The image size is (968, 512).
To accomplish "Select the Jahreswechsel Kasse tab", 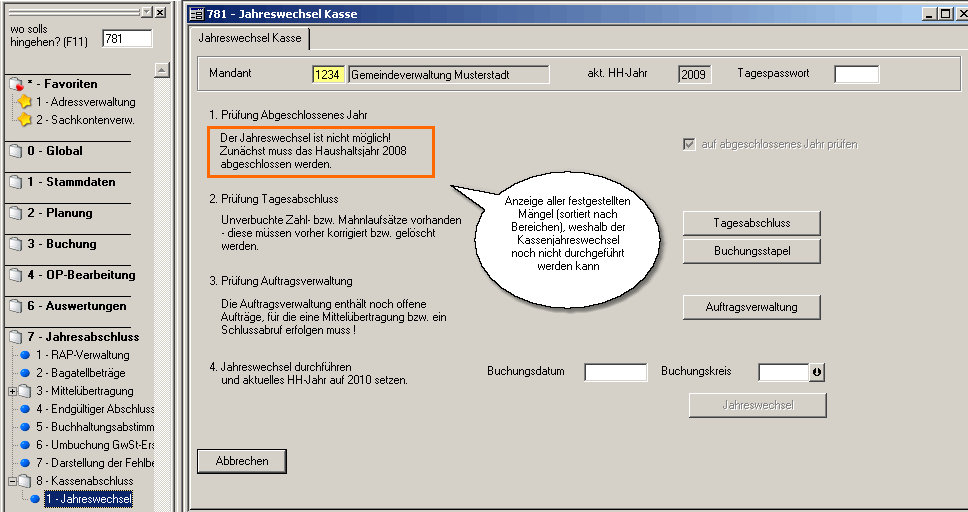I will 250,38.
